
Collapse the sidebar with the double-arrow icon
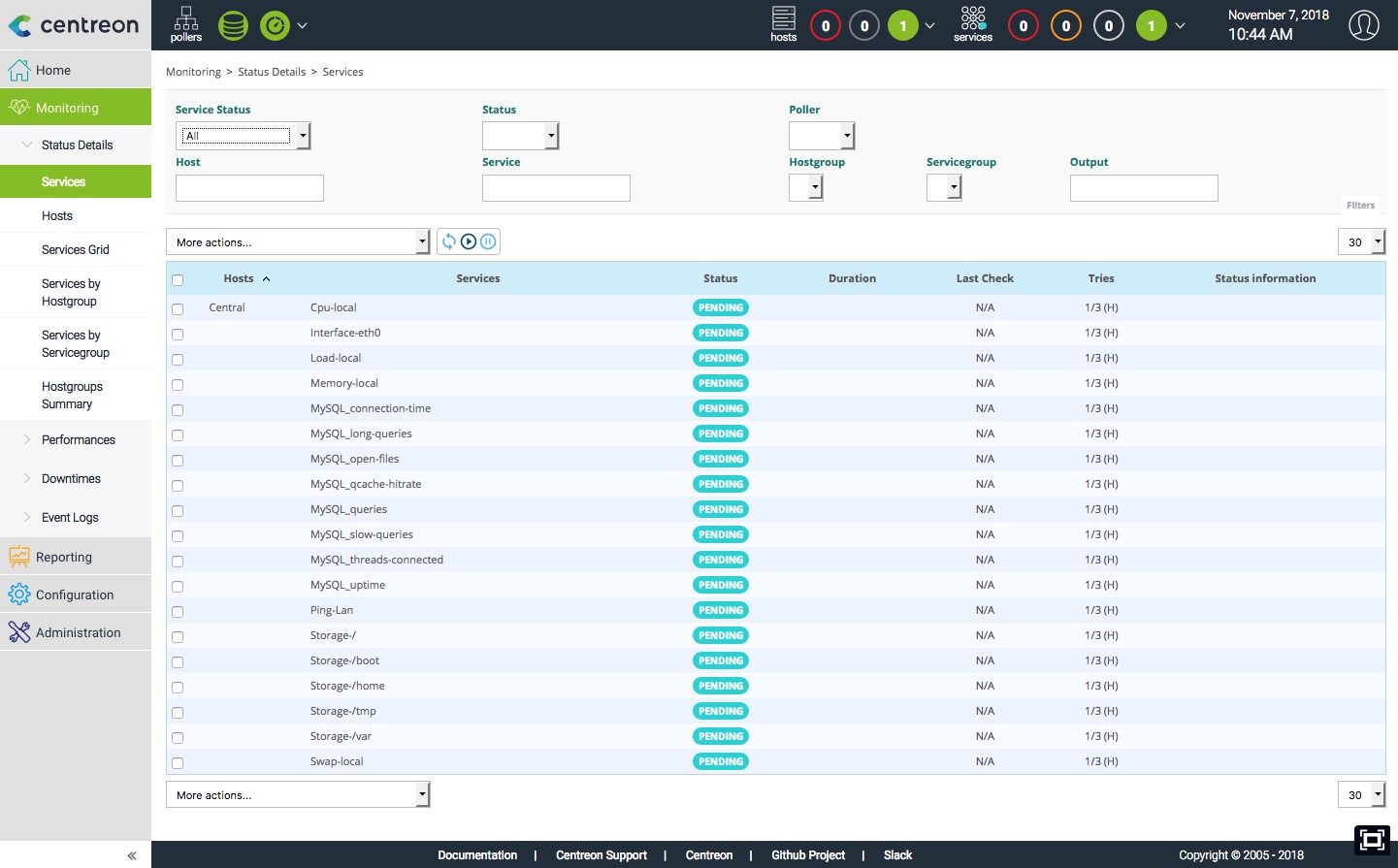[x=132, y=855]
